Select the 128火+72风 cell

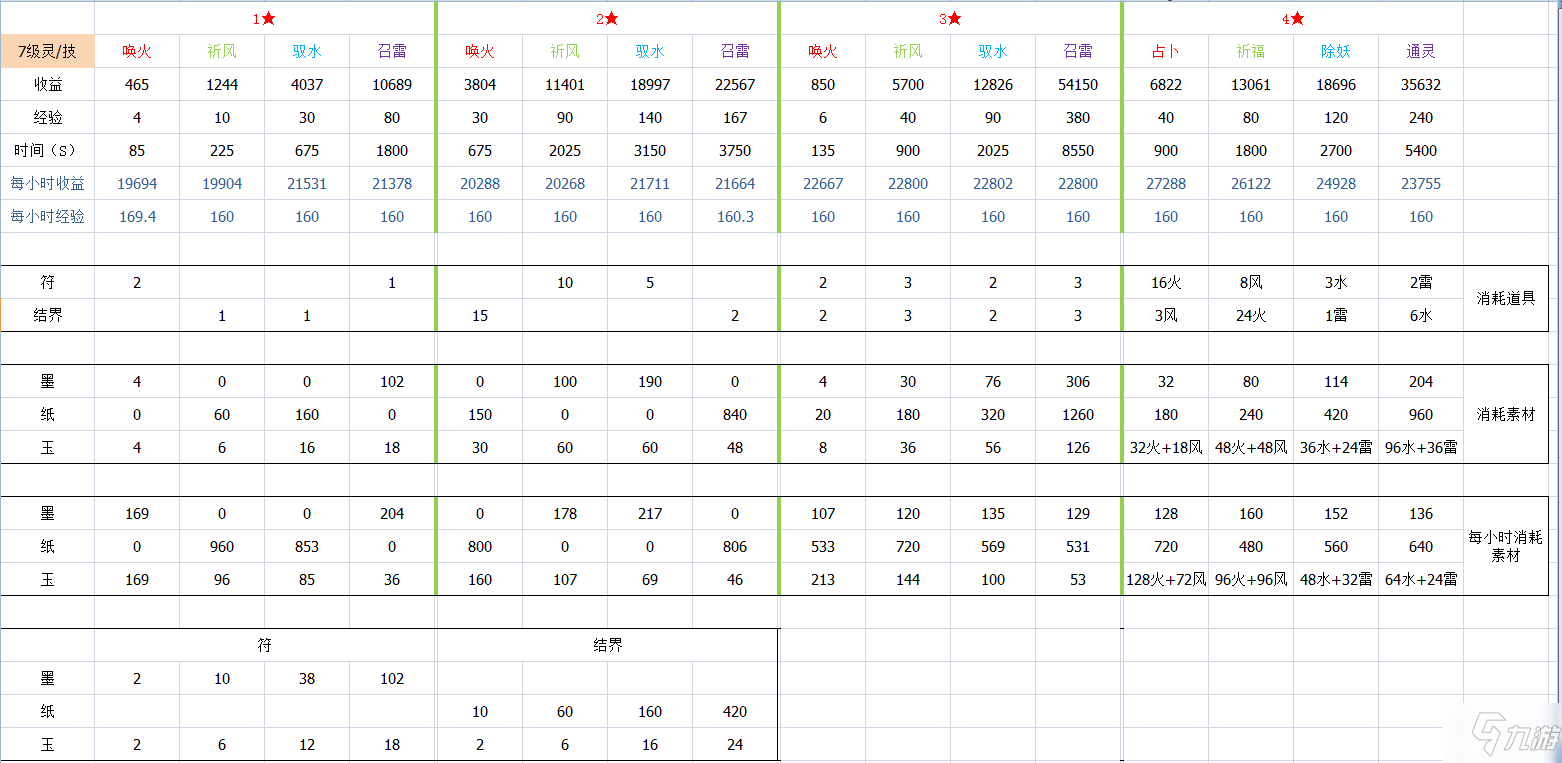(1166, 580)
